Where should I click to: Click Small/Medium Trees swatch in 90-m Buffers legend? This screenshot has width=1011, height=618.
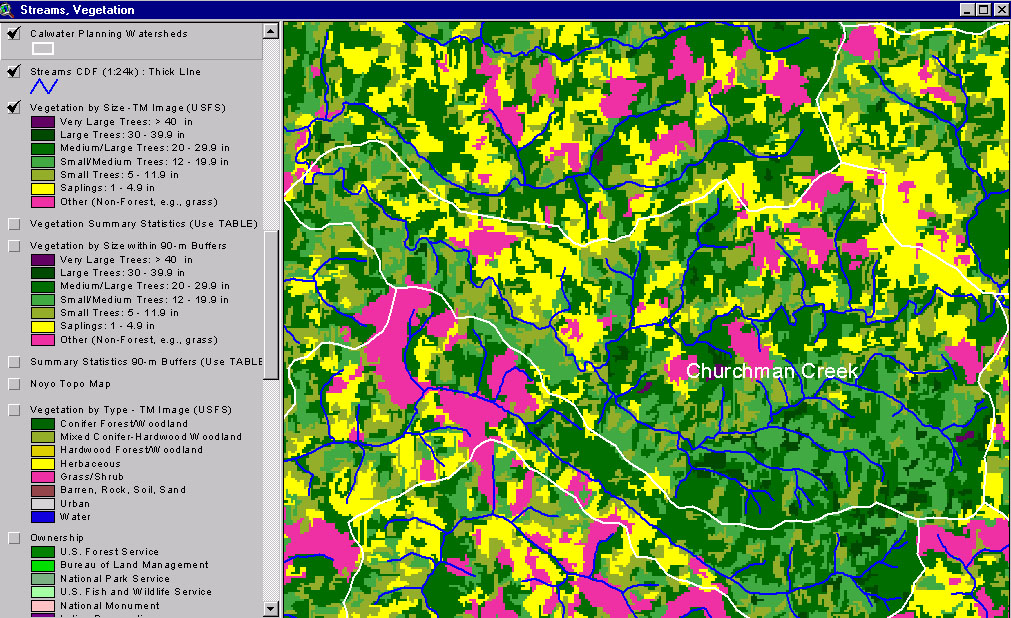43,300
